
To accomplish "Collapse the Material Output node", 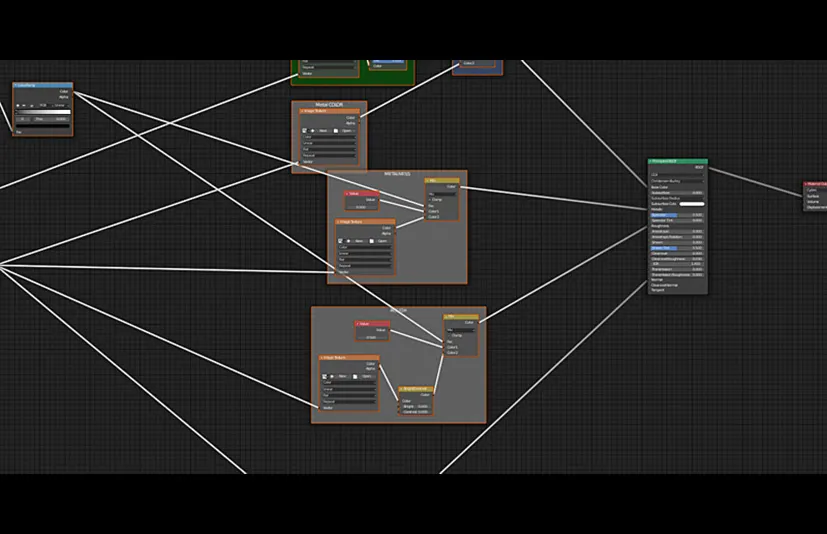I will [x=805, y=184].
